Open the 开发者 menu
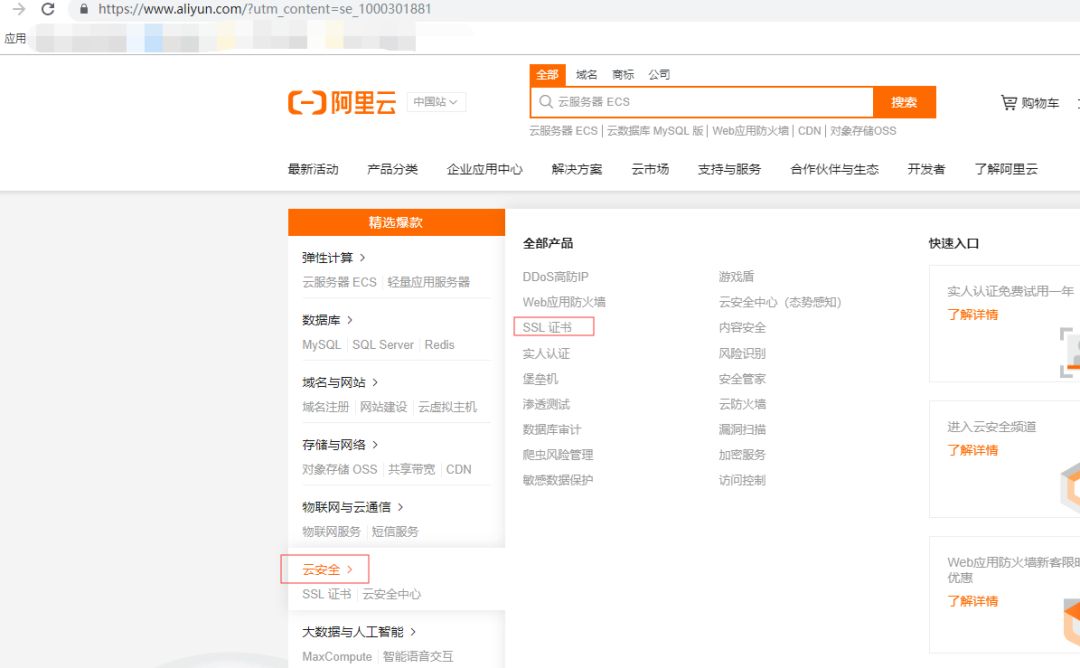Image resolution: width=1080 pixels, height=668 pixels. coord(926,169)
